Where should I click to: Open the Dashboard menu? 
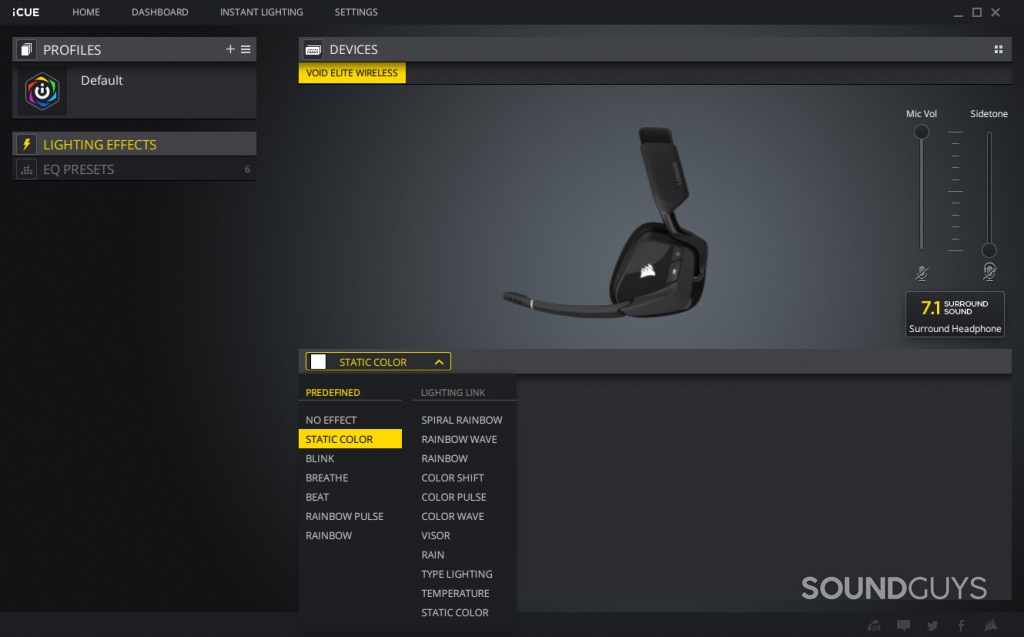(159, 12)
